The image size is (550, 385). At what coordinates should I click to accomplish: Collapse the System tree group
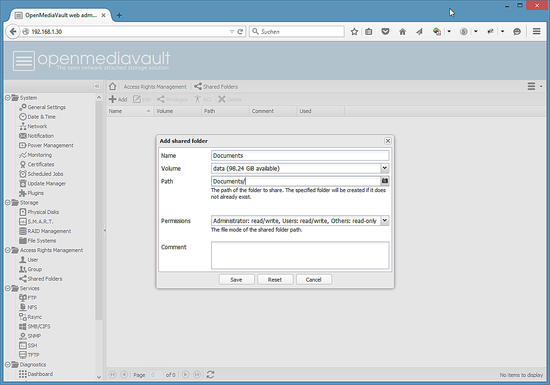[x=8, y=97]
